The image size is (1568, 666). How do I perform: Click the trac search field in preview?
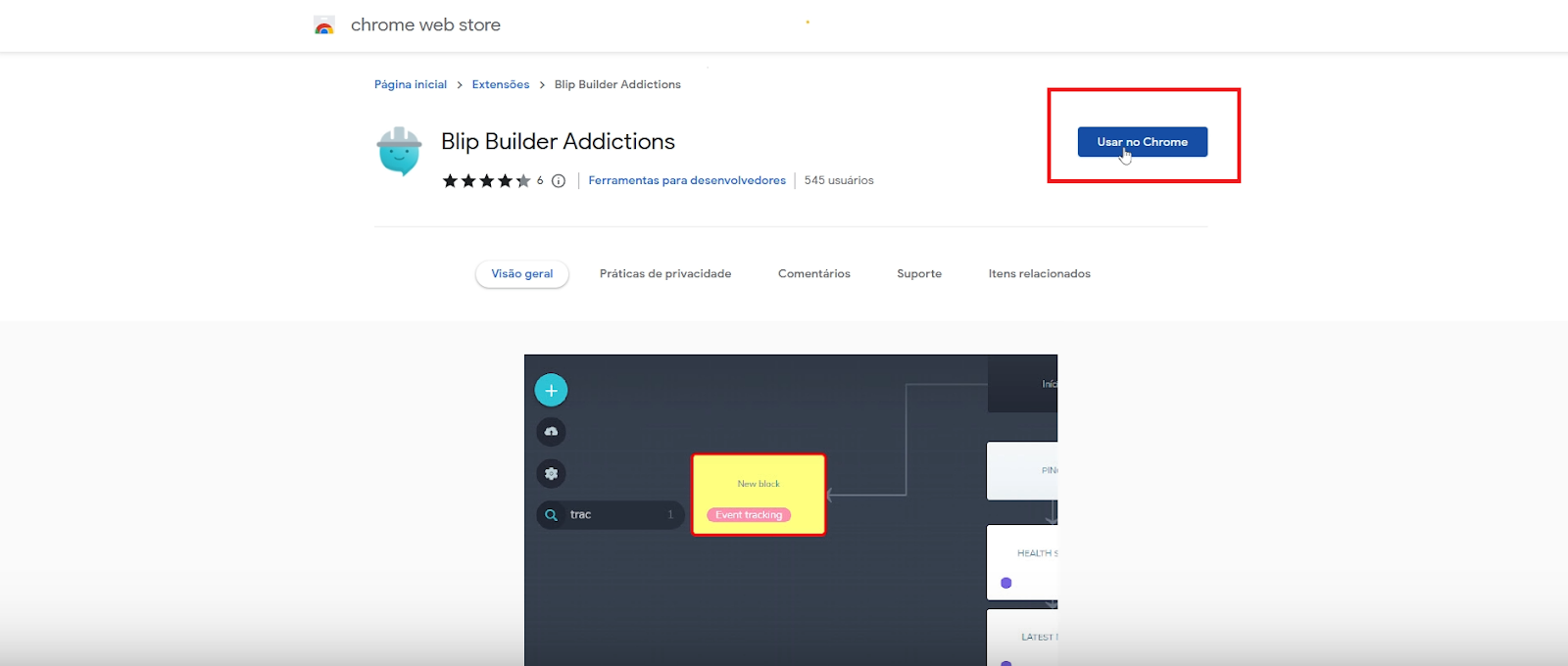click(x=610, y=515)
